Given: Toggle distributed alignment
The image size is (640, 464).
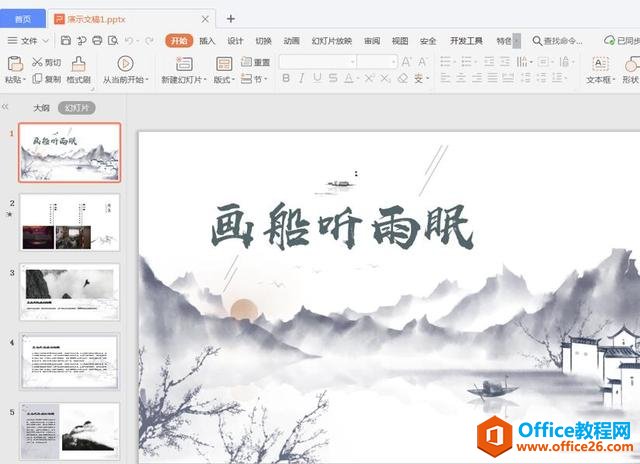Looking at the screenshot, I should point(508,78).
